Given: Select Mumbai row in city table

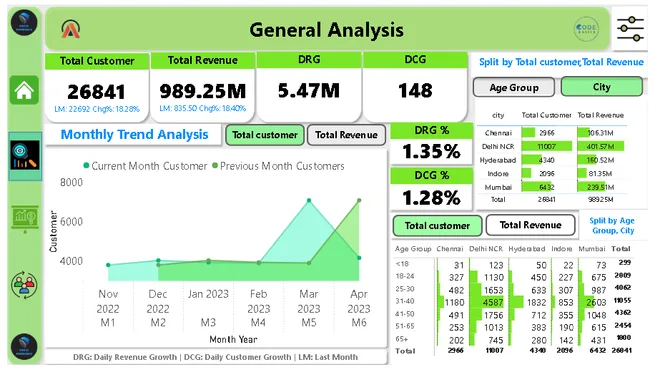Looking at the screenshot, I should click(x=551, y=187).
